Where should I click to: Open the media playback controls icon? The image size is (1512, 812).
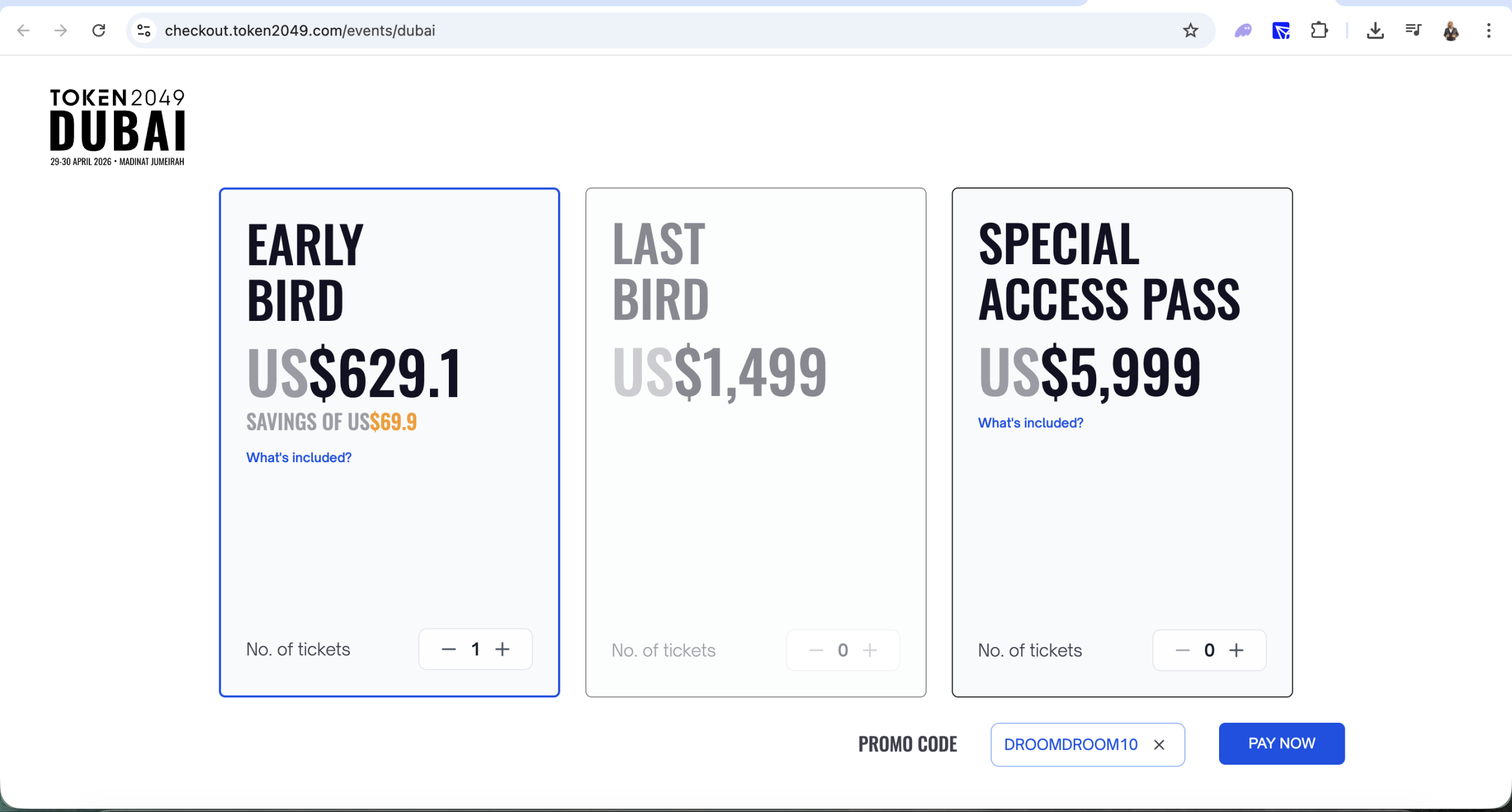coord(1414,30)
